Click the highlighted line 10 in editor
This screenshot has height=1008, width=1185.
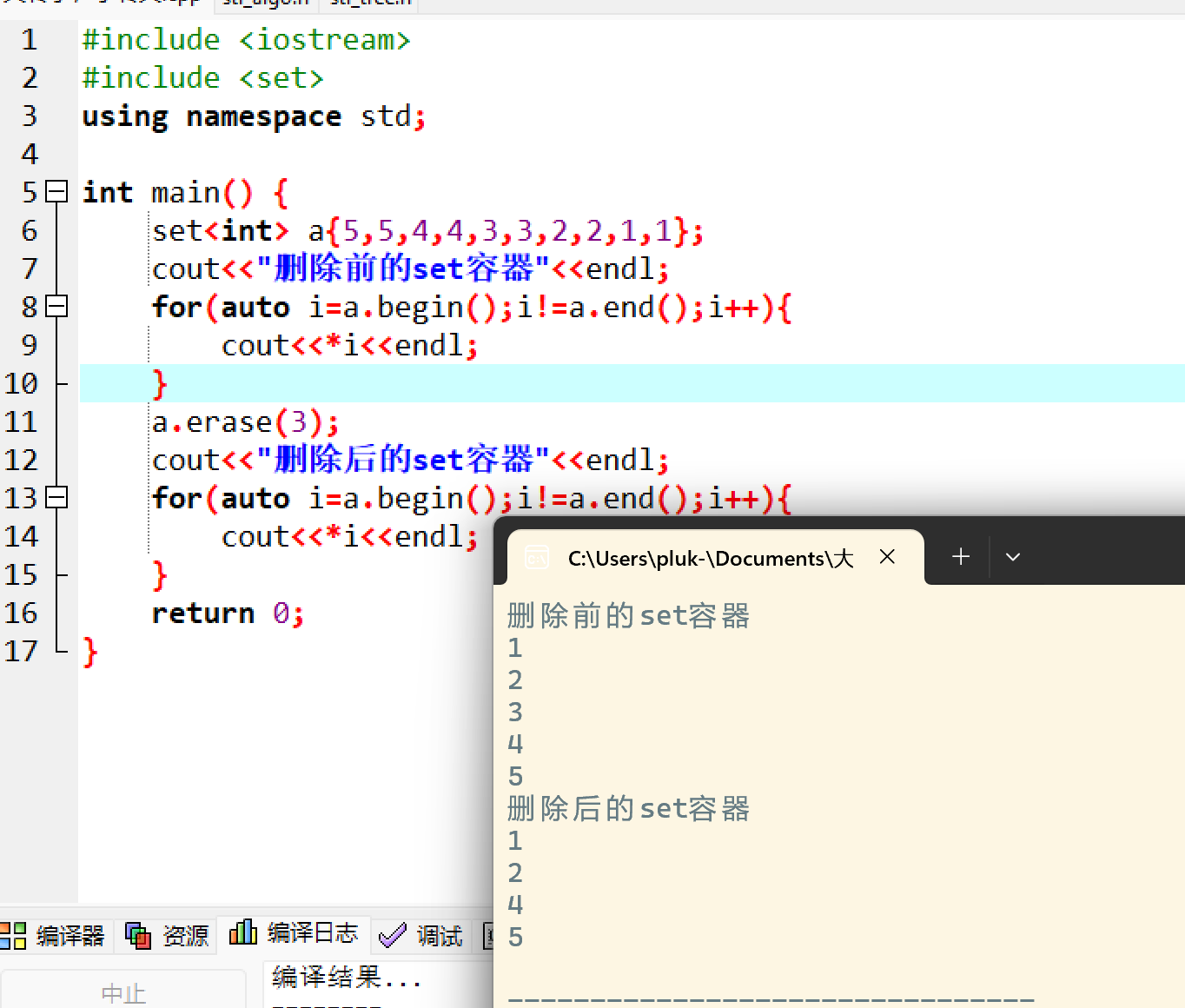pos(261,382)
